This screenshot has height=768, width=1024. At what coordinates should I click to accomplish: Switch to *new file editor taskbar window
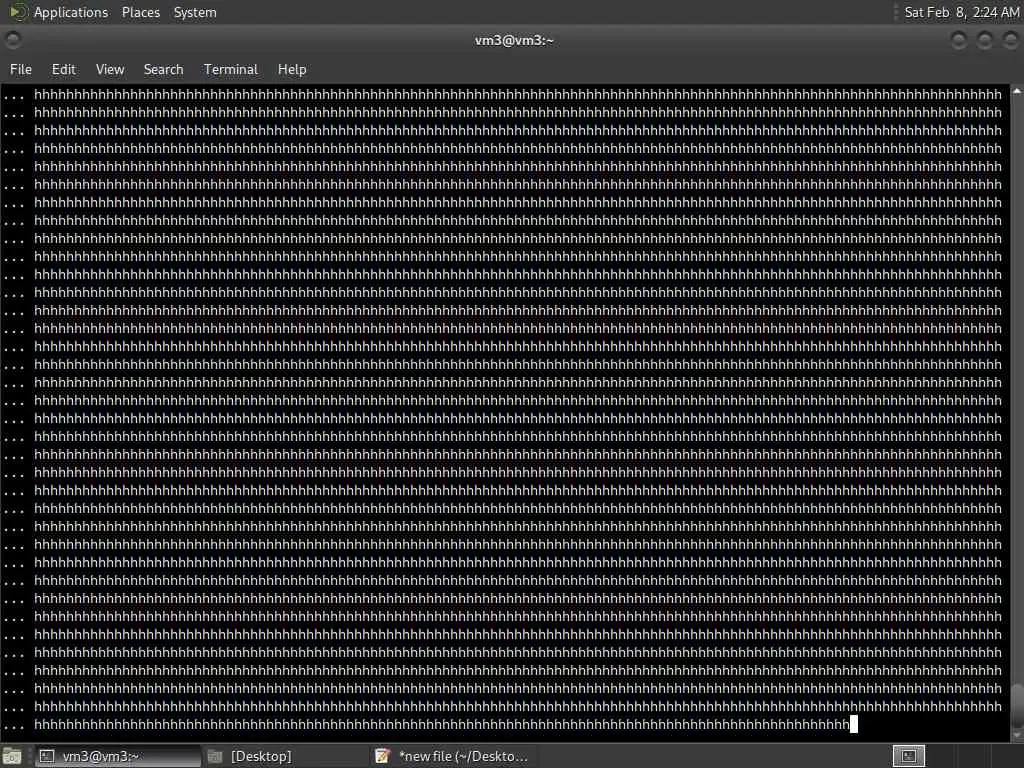452,756
